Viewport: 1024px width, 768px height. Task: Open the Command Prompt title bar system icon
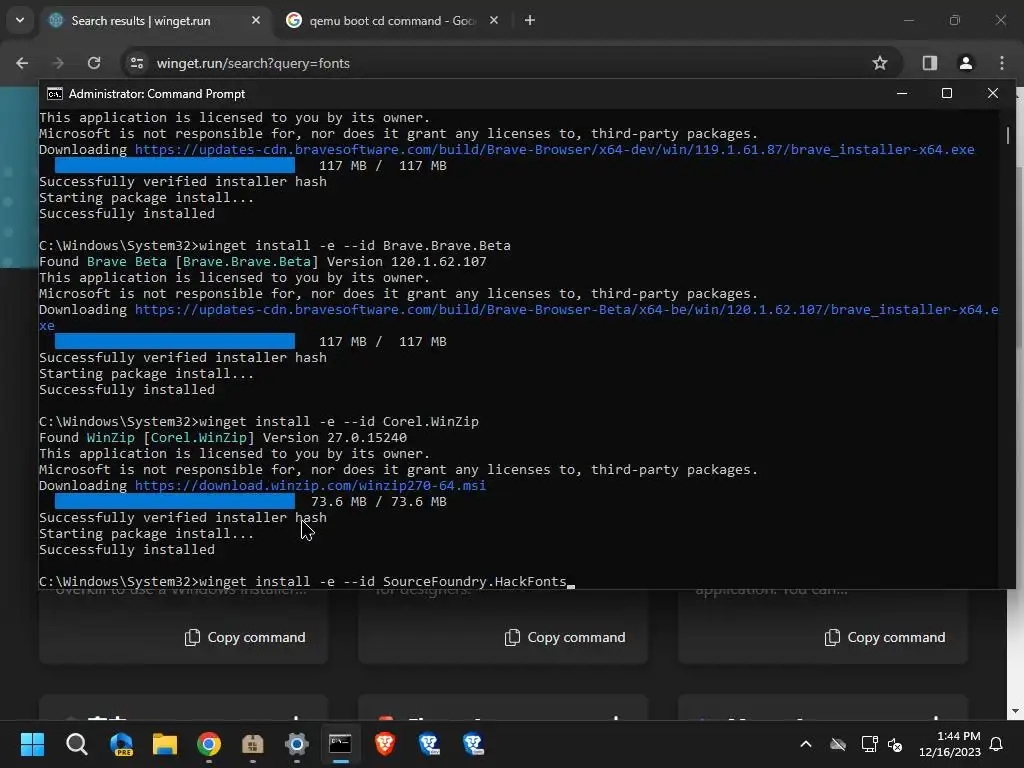click(x=55, y=94)
